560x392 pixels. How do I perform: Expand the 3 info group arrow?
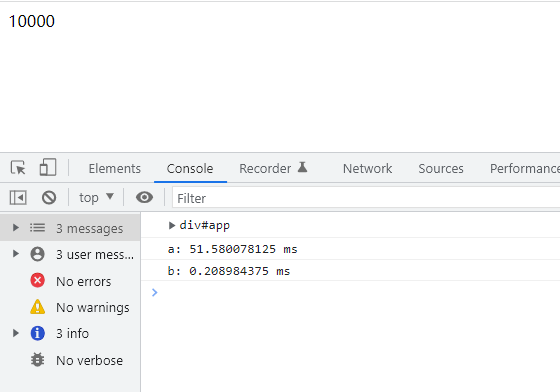[15, 333]
